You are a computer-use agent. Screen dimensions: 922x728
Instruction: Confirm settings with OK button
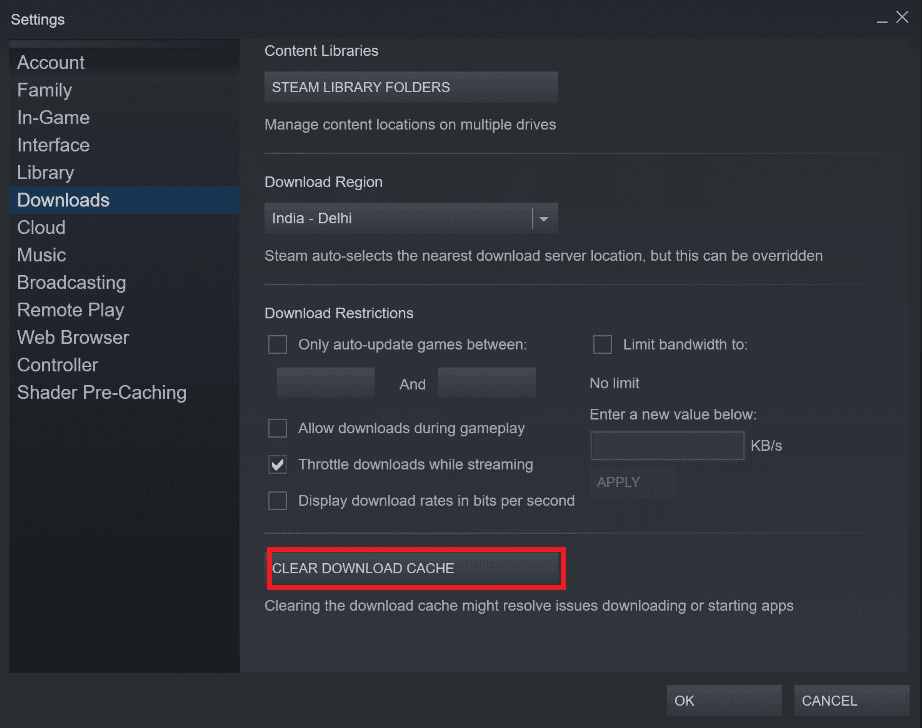click(723, 700)
